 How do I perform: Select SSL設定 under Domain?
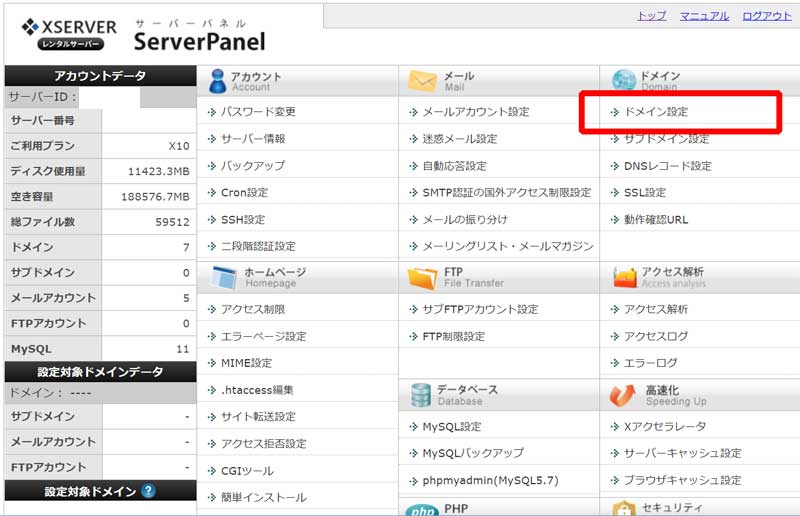(x=644, y=193)
